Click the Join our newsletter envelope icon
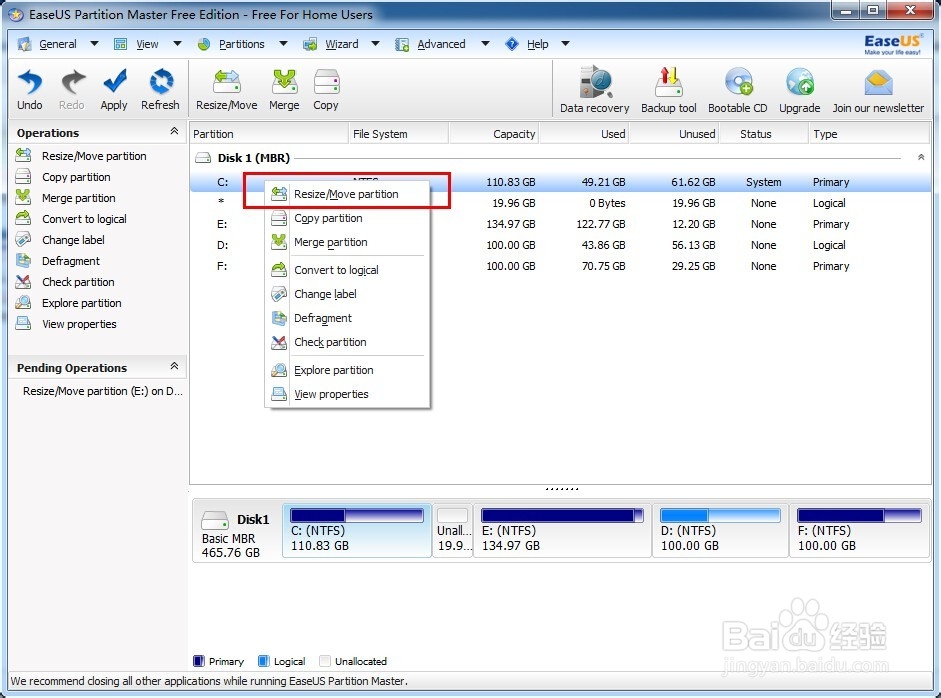 (x=879, y=83)
